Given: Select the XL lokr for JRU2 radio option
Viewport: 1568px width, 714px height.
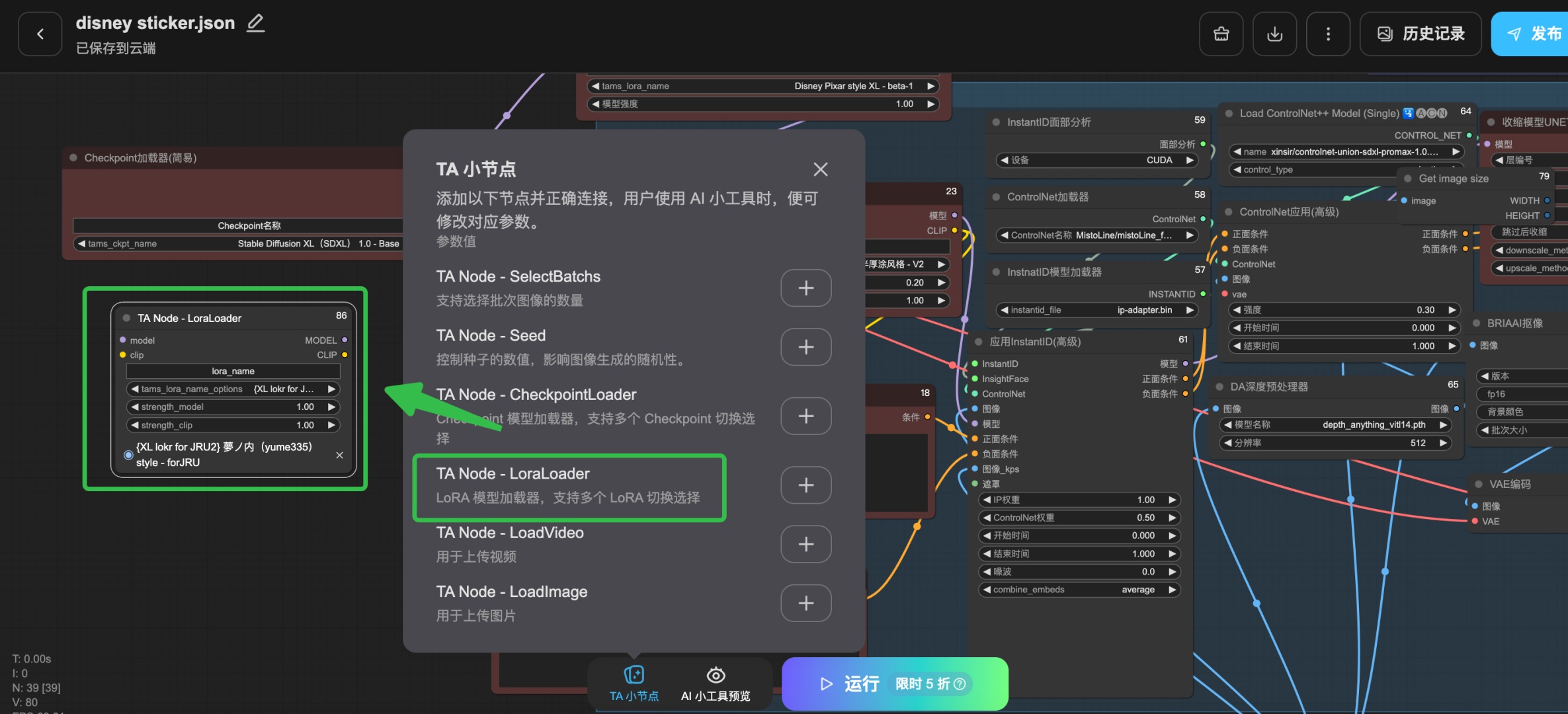Looking at the screenshot, I should click(128, 455).
